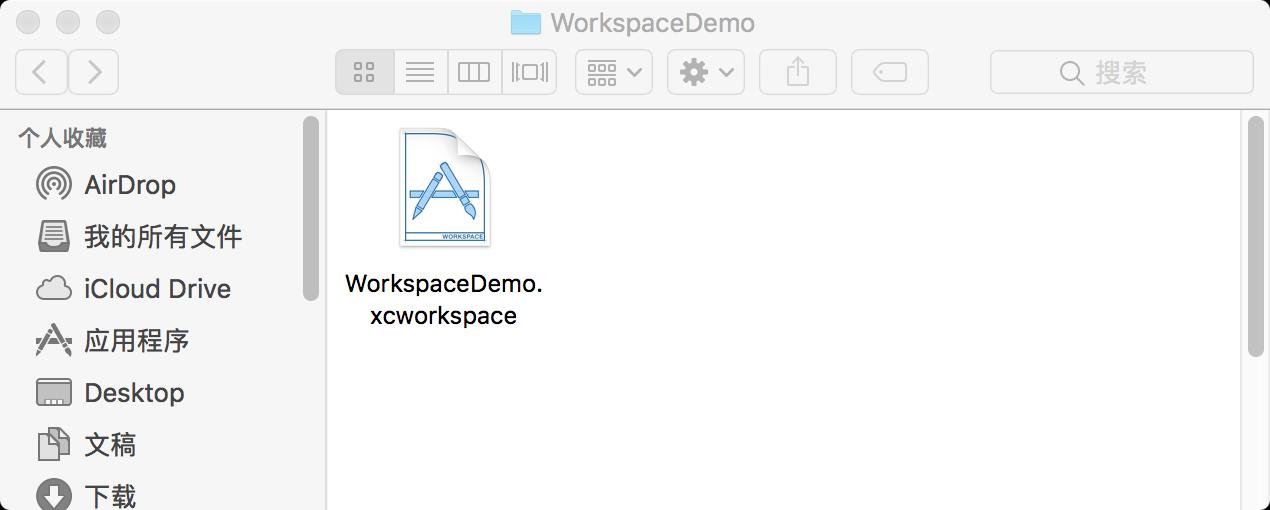The width and height of the screenshot is (1270, 510).
Task: Click the sidebar scrollbar thumb
Action: pos(311,208)
